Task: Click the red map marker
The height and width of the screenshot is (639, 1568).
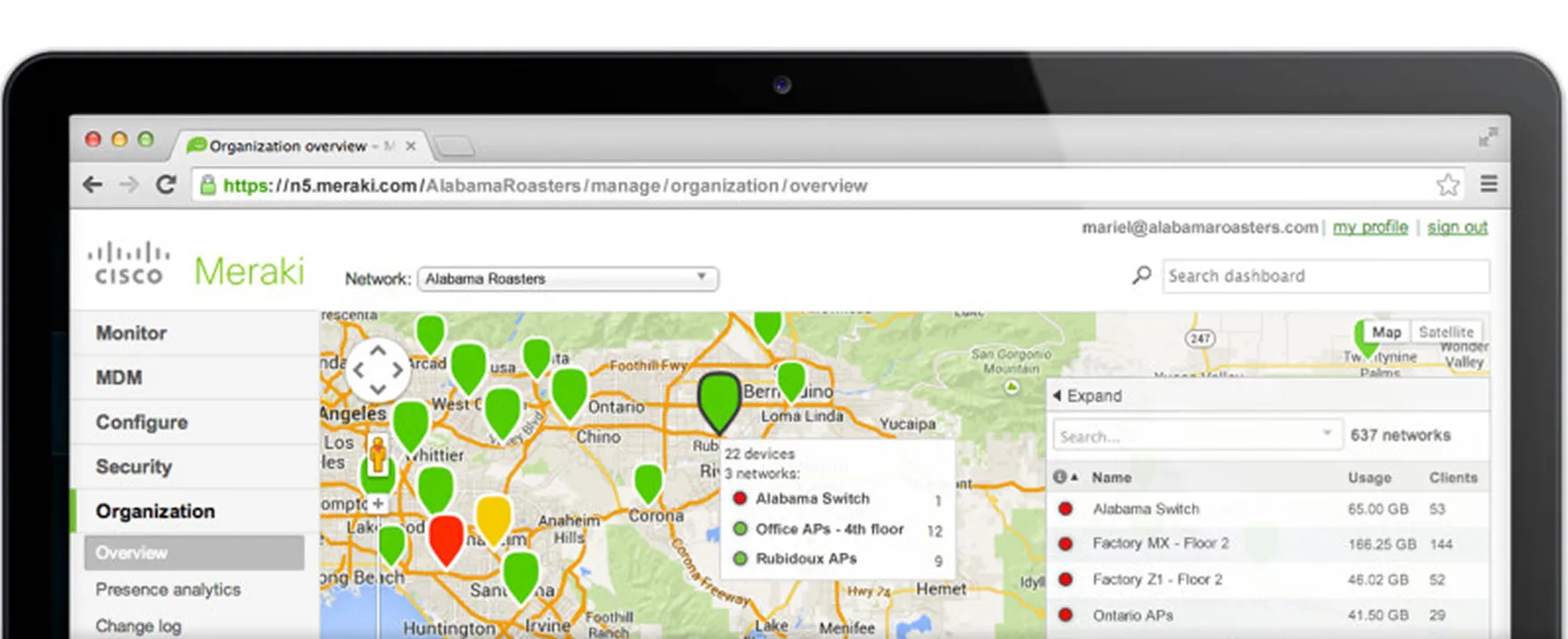Action: (446, 539)
